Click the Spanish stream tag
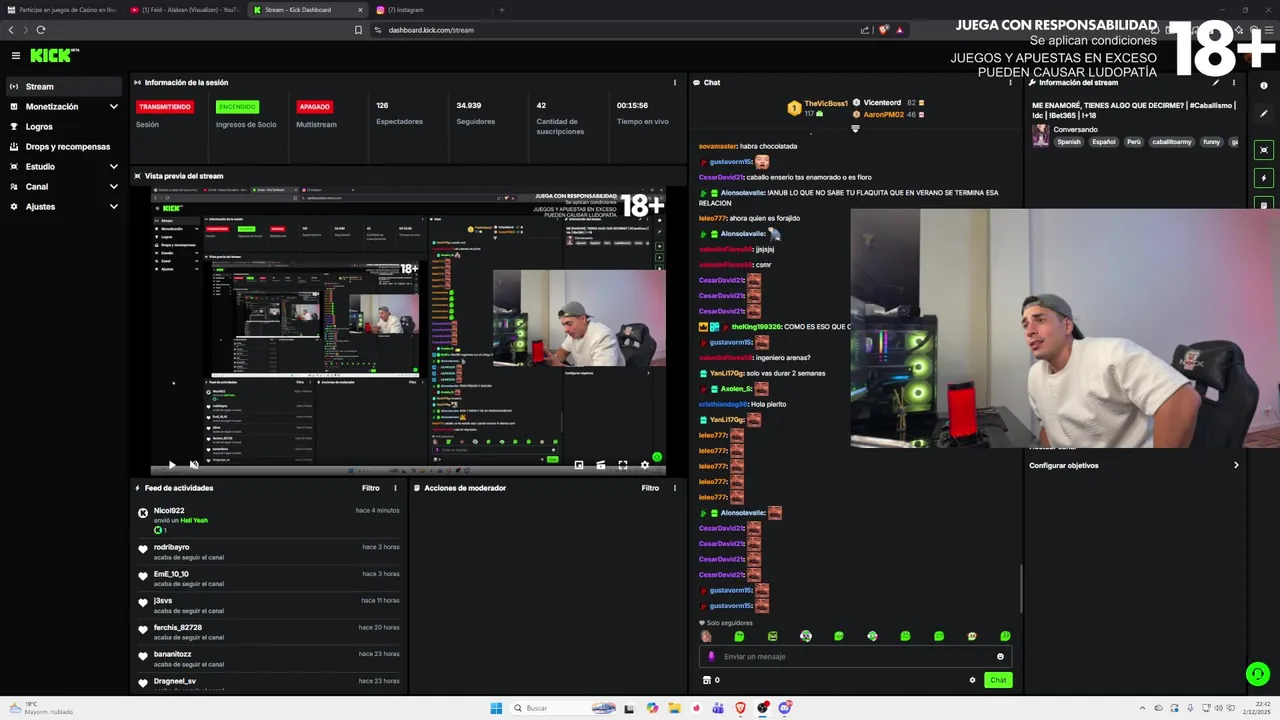 tap(1069, 142)
